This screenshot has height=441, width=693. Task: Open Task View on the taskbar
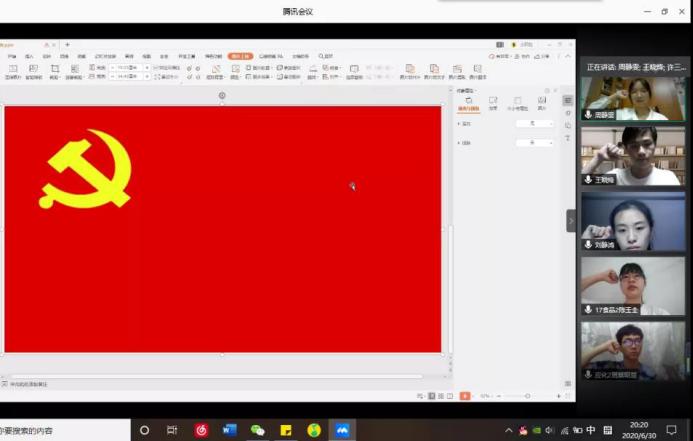point(172,430)
